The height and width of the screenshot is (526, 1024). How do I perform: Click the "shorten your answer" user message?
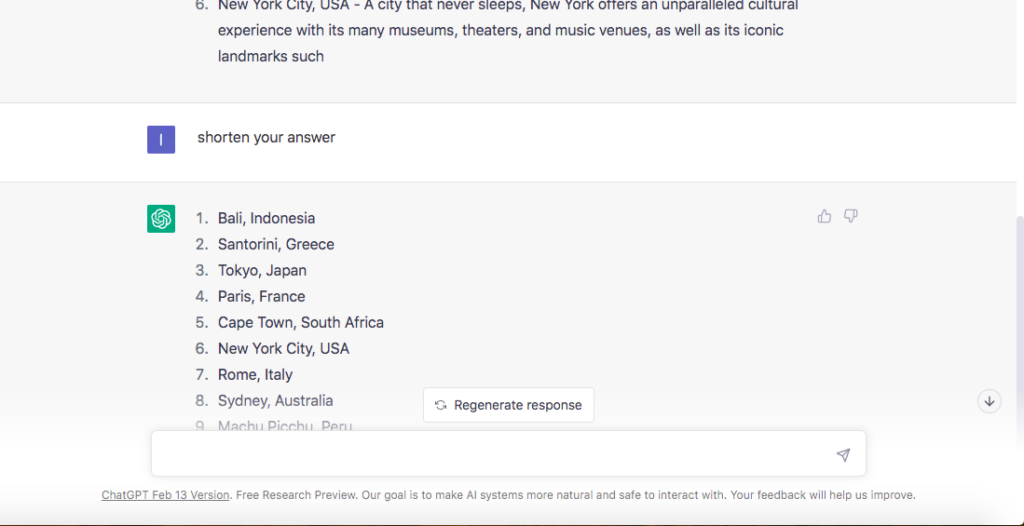click(x=266, y=137)
